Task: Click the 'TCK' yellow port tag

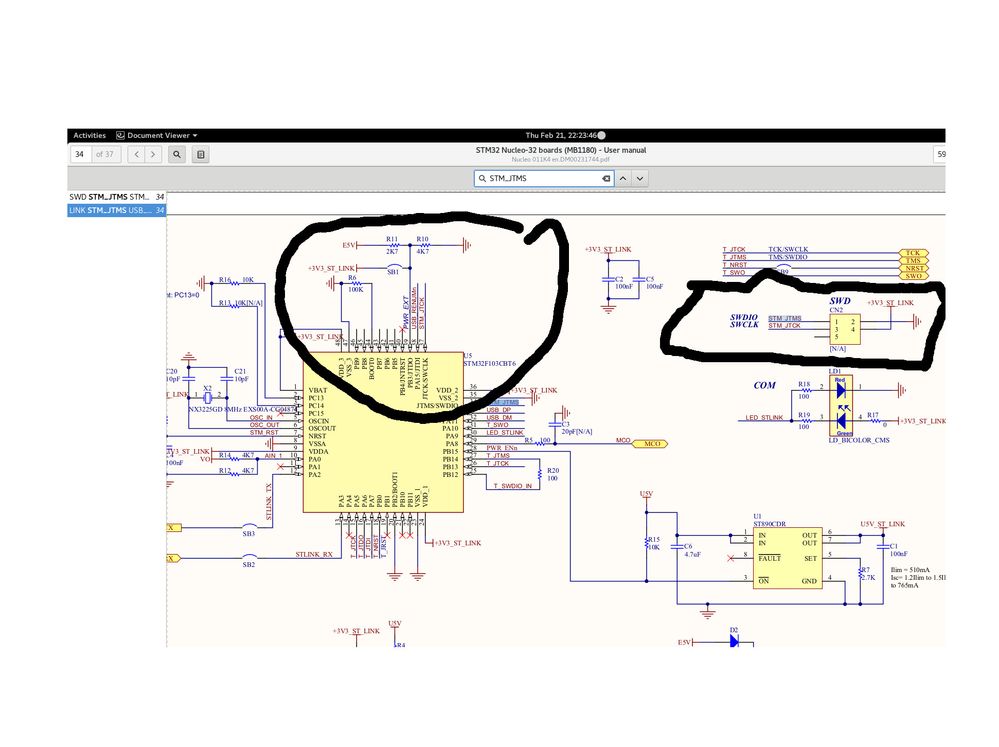Action: point(914,253)
